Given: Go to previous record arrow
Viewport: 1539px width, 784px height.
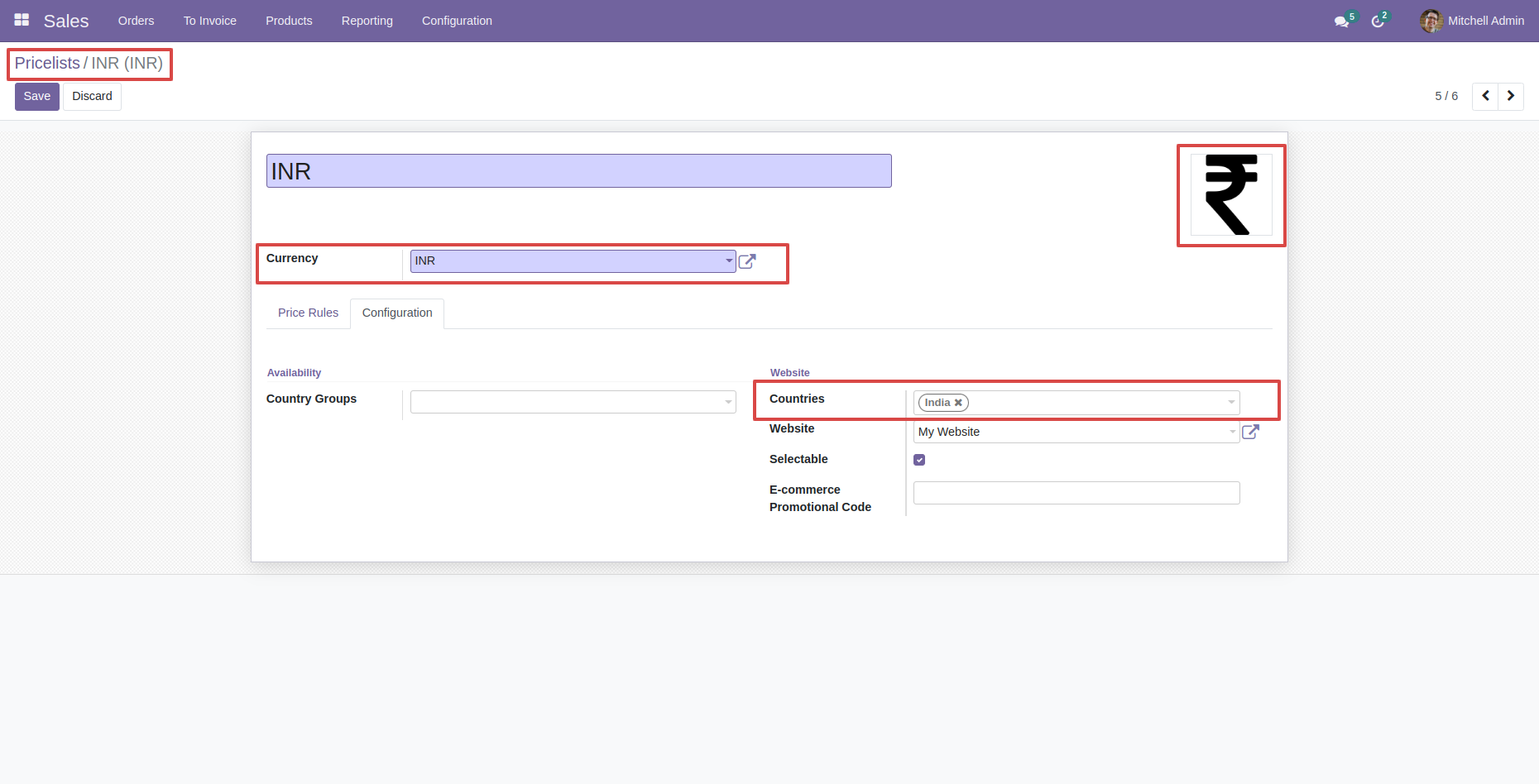Looking at the screenshot, I should (1485, 96).
